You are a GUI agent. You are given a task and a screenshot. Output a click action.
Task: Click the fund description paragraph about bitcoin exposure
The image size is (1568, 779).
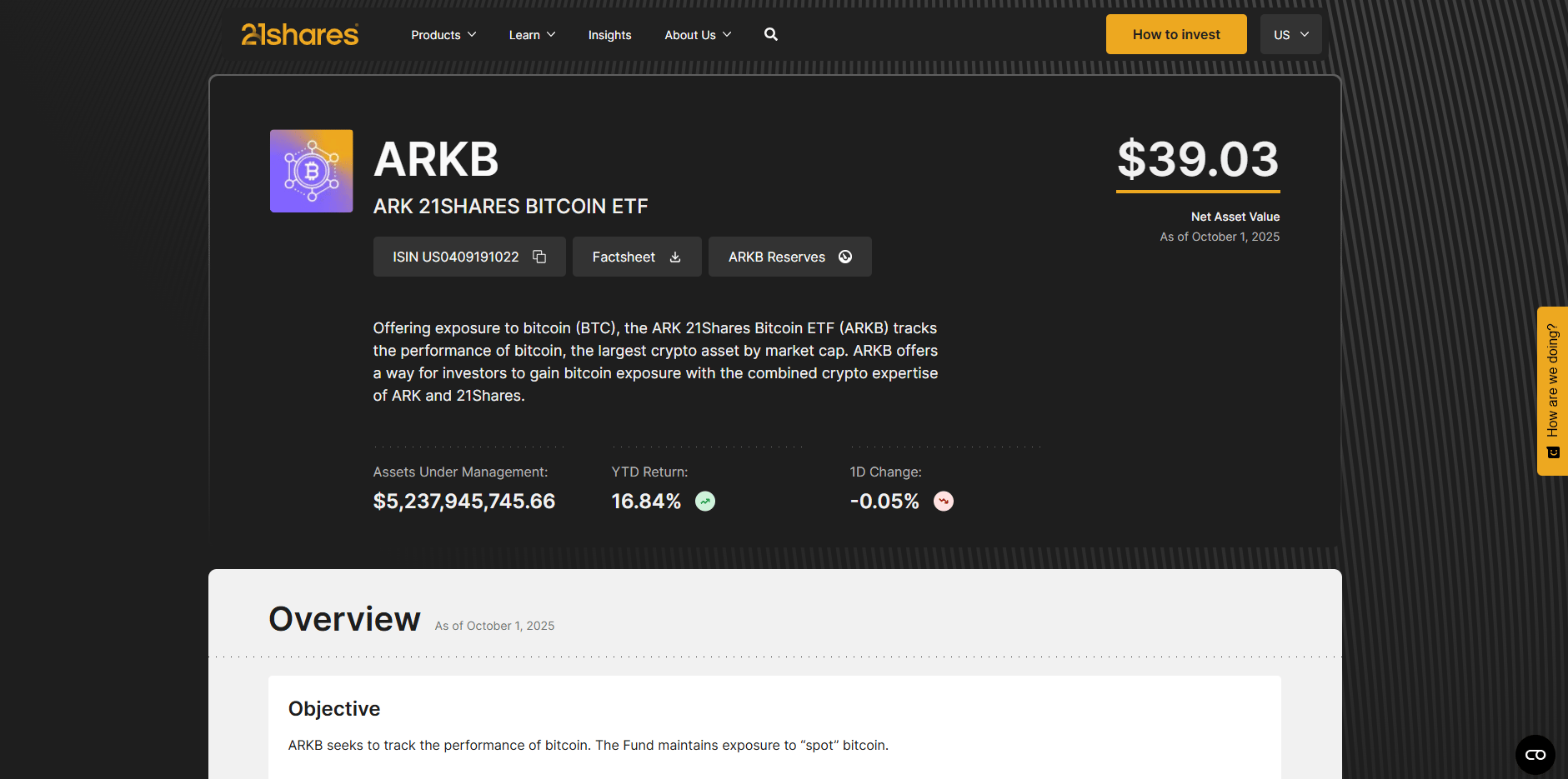[655, 362]
